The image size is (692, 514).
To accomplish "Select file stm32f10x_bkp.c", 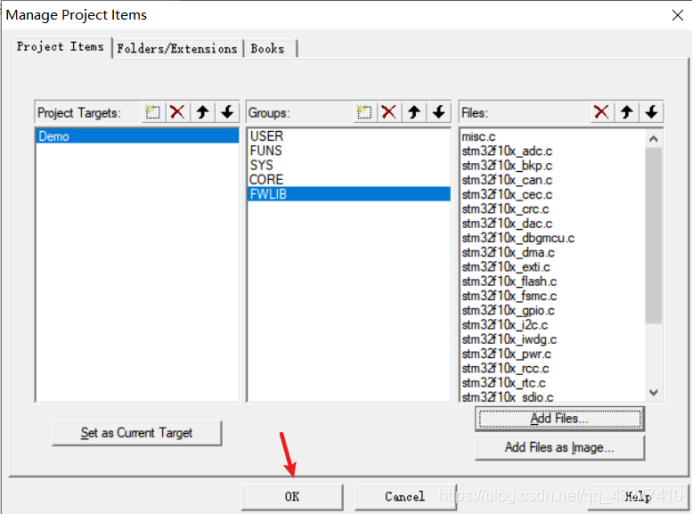I will coord(553,165).
